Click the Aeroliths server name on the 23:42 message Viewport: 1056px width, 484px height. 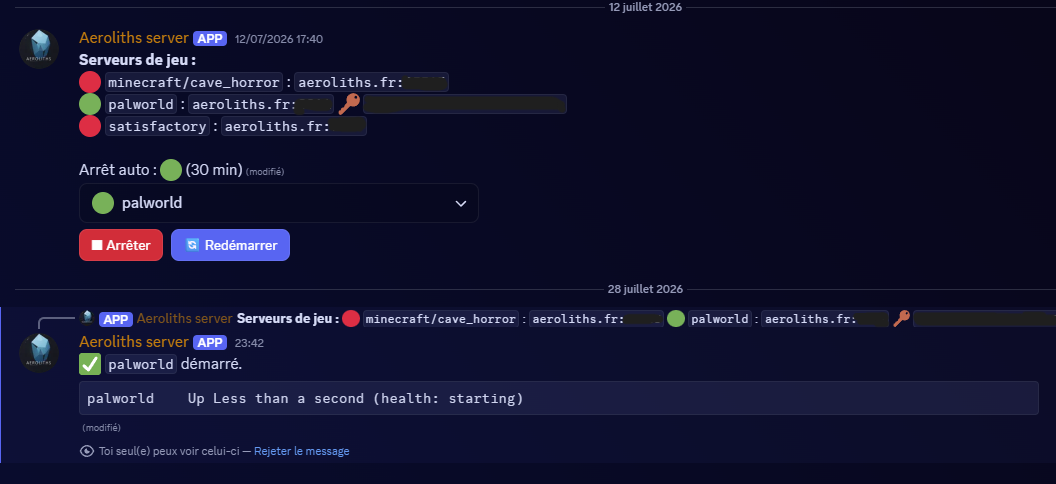(133, 342)
